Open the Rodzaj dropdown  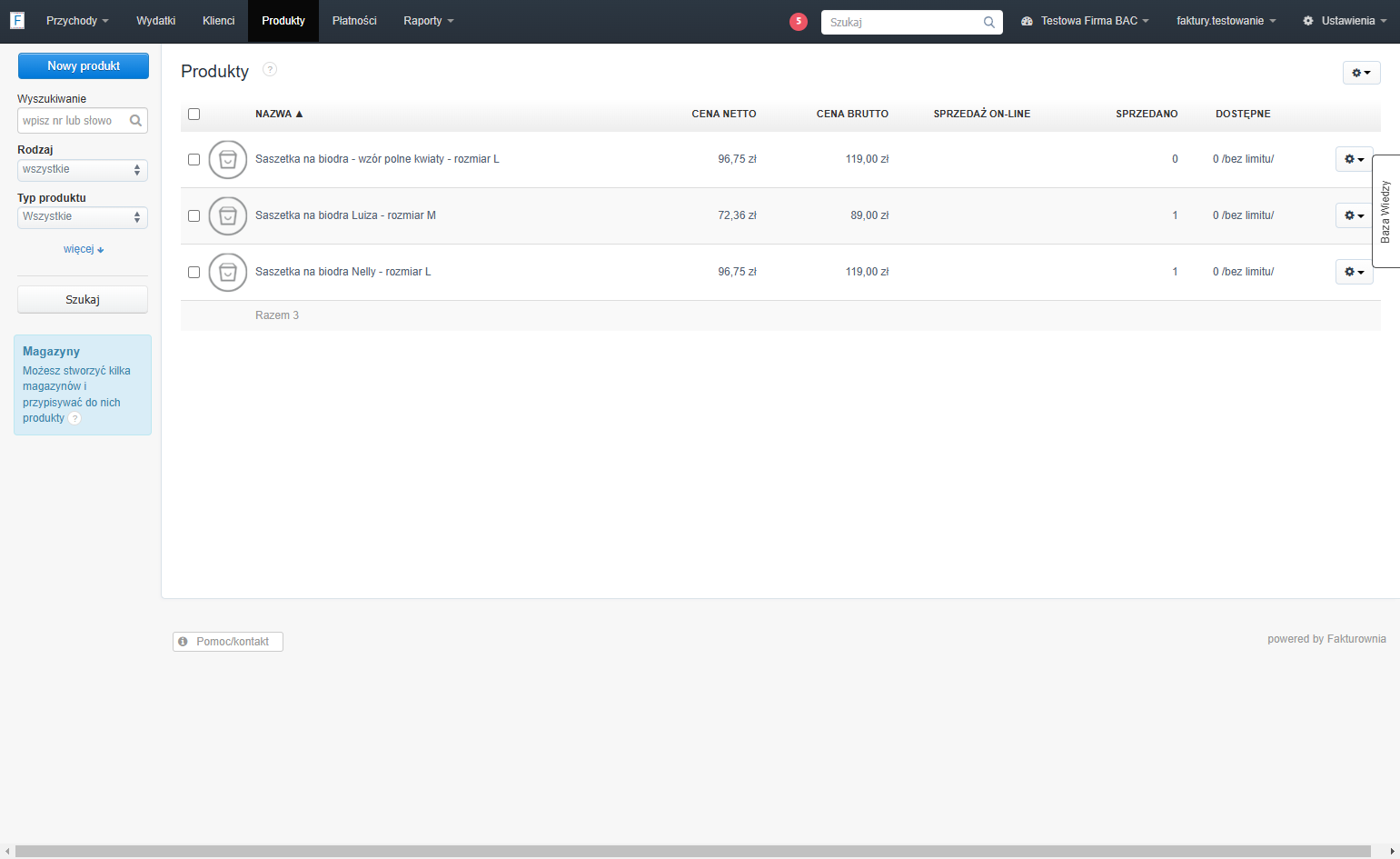coord(83,170)
